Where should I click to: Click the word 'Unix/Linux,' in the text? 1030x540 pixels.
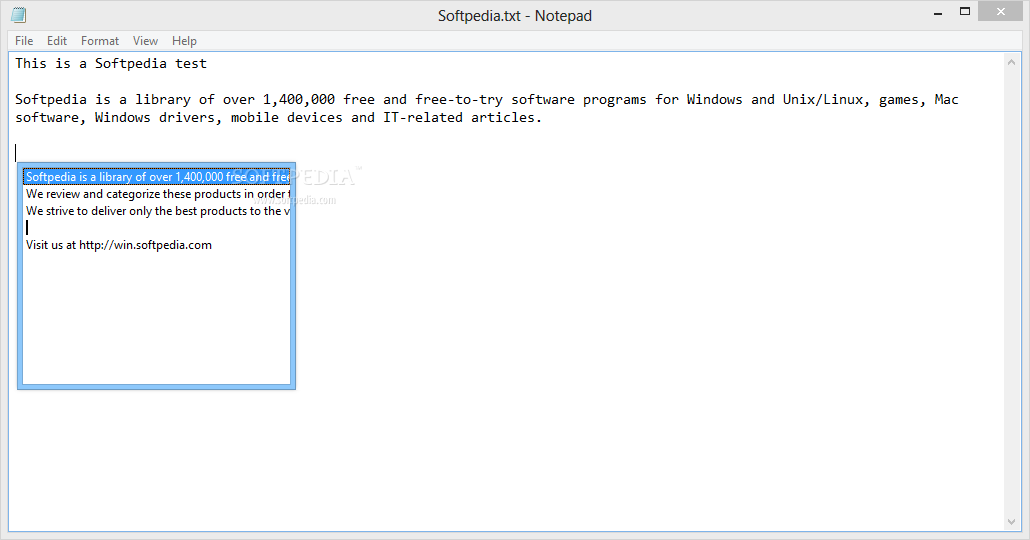[826, 99]
